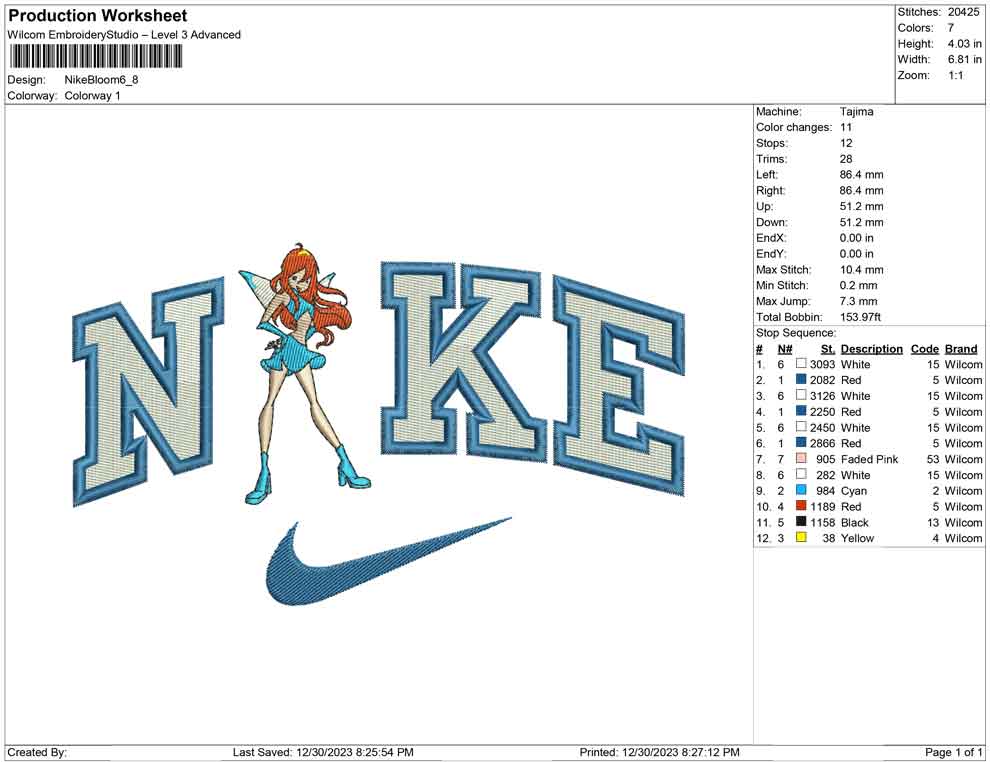The height and width of the screenshot is (762, 990).
Task: Click the Machine value 'Tajima'
Action: (x=857, y=112)
